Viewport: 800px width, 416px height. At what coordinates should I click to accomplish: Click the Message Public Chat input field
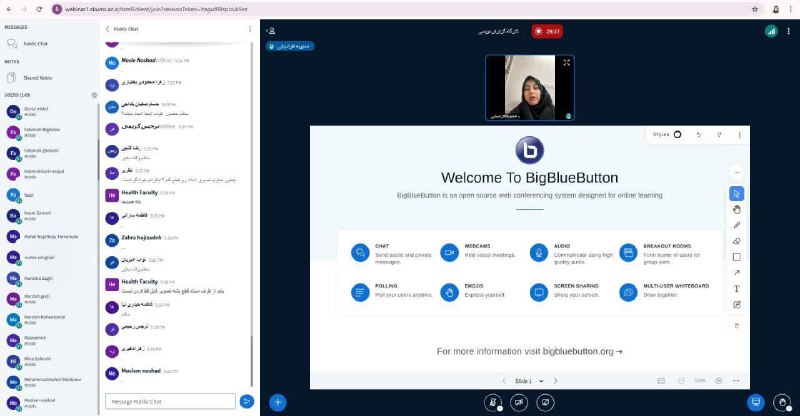point(170,402)
